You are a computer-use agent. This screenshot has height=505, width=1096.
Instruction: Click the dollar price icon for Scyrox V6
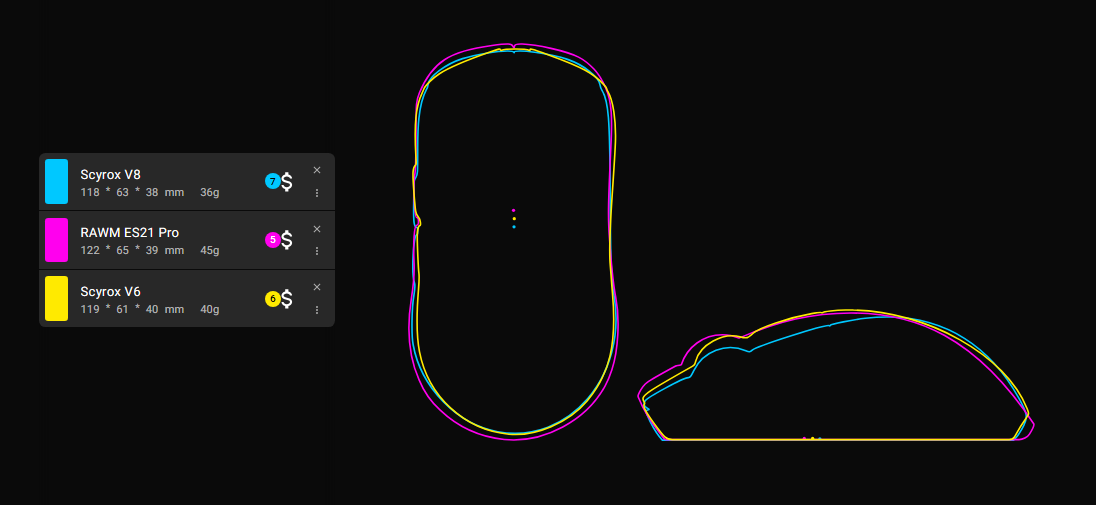click(x=287, y=299)
